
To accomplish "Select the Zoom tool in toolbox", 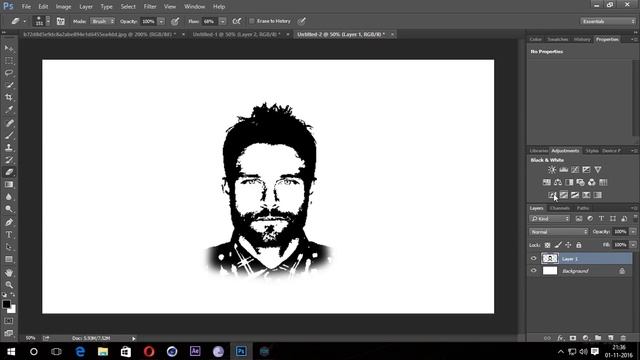I will (x=9, y=284).
